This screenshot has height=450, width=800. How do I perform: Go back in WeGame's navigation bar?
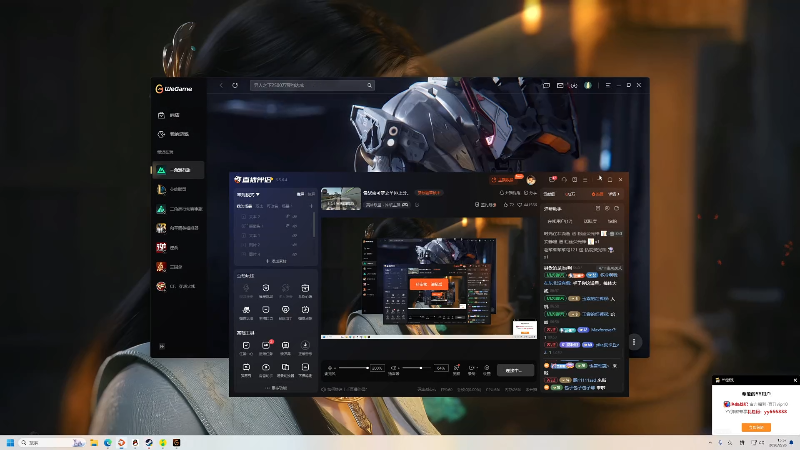[221, 85]
